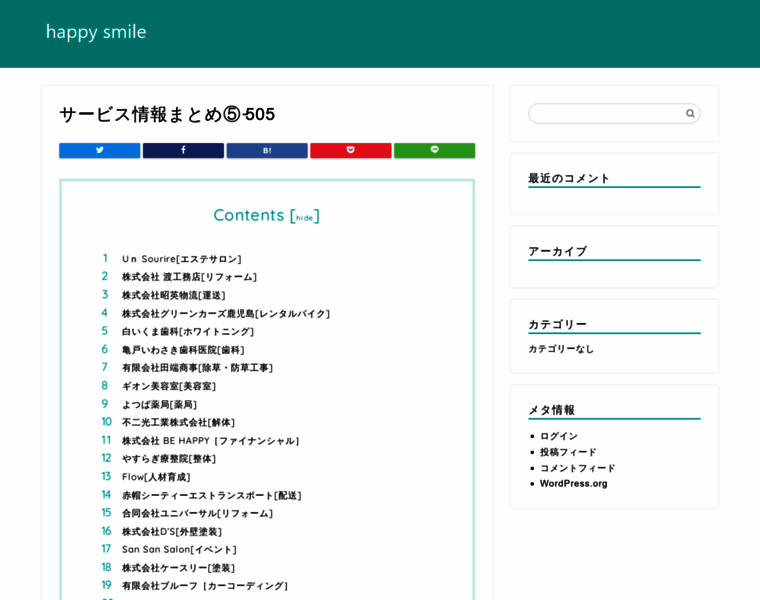Select Flow[人材育成] in contents
The height and width of the screenshot is (600, 760).
[x=156, y=477]
